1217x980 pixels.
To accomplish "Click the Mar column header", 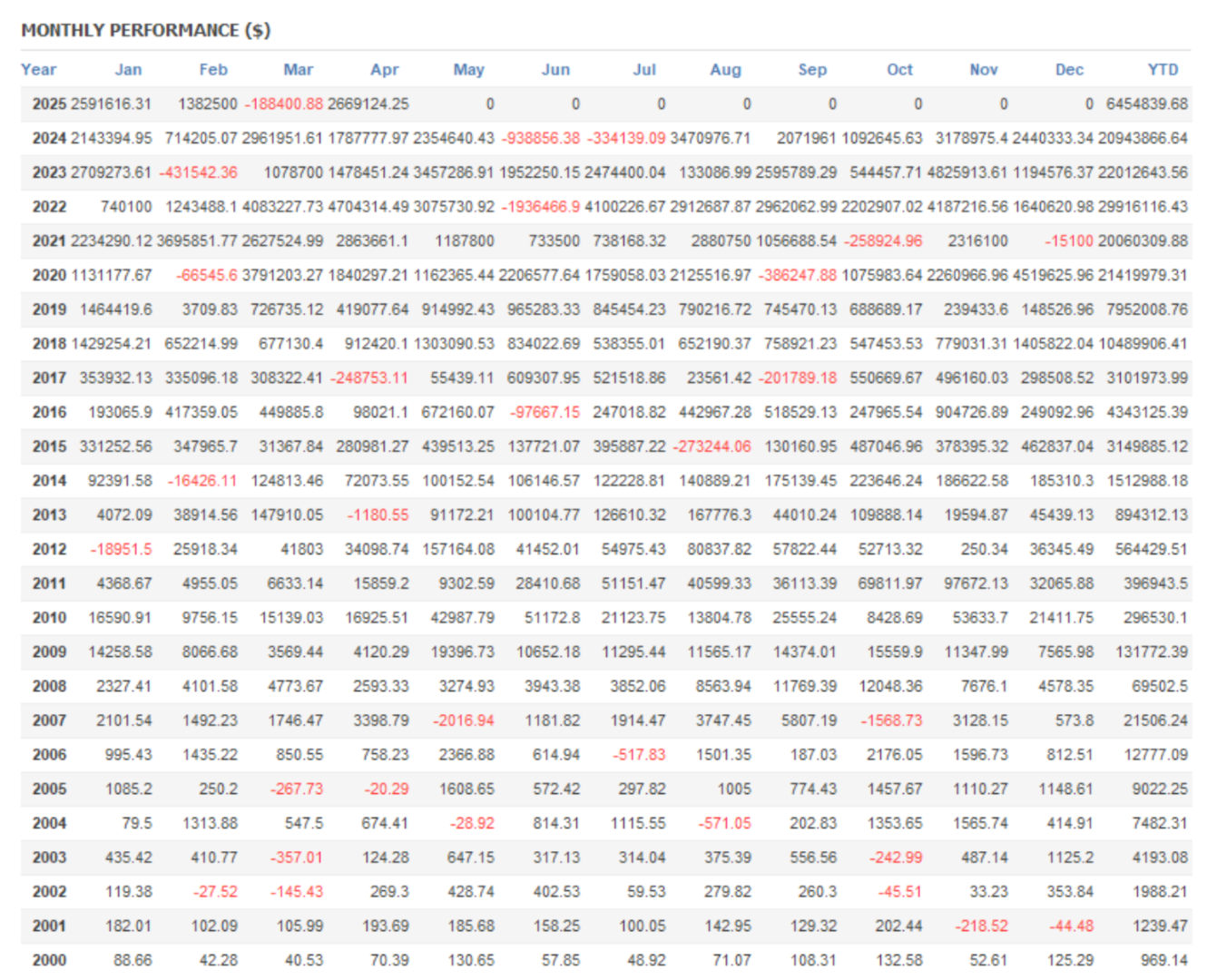I will tap(299, 69).
